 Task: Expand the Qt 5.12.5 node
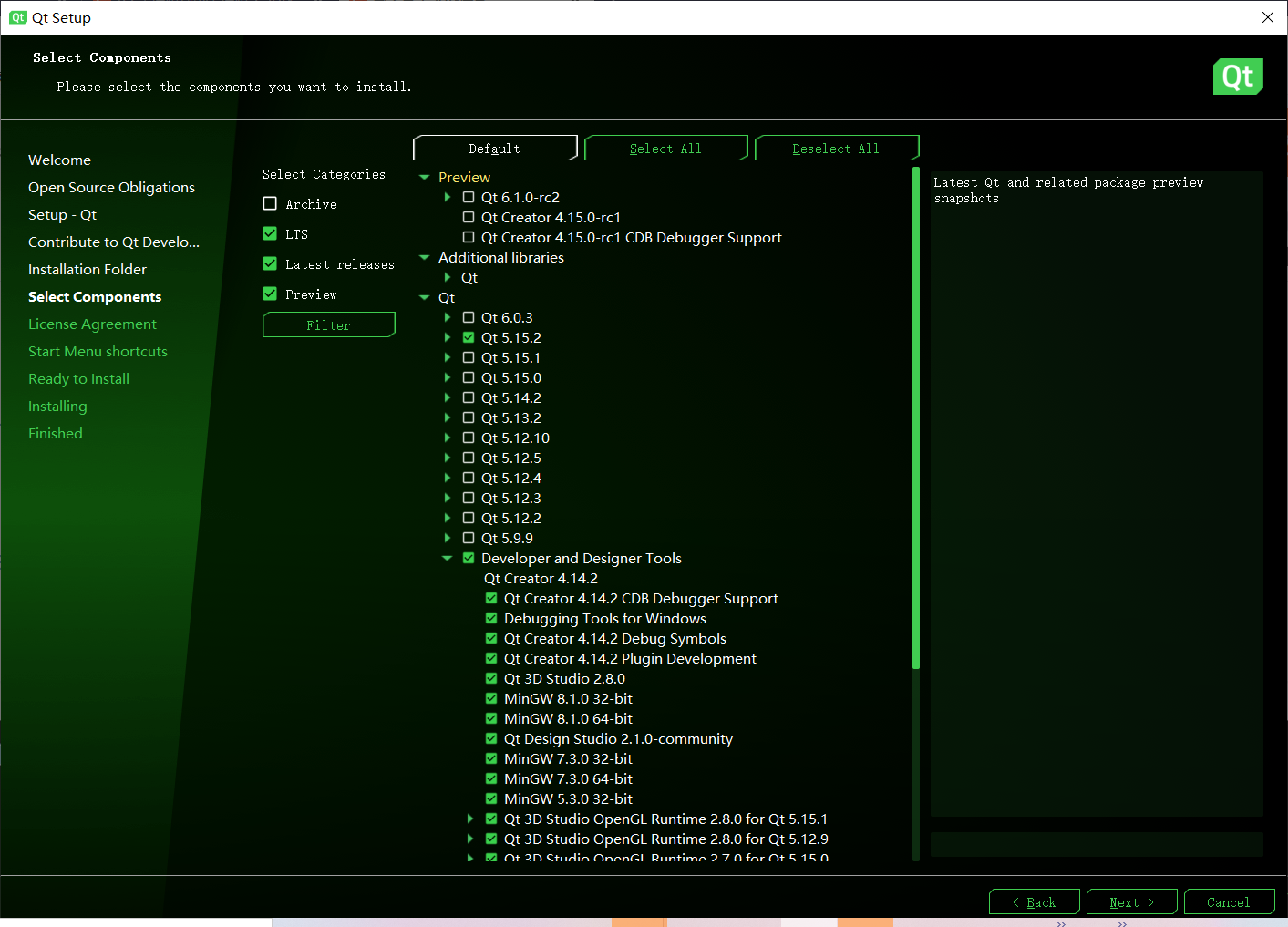(x=447, y=458)
